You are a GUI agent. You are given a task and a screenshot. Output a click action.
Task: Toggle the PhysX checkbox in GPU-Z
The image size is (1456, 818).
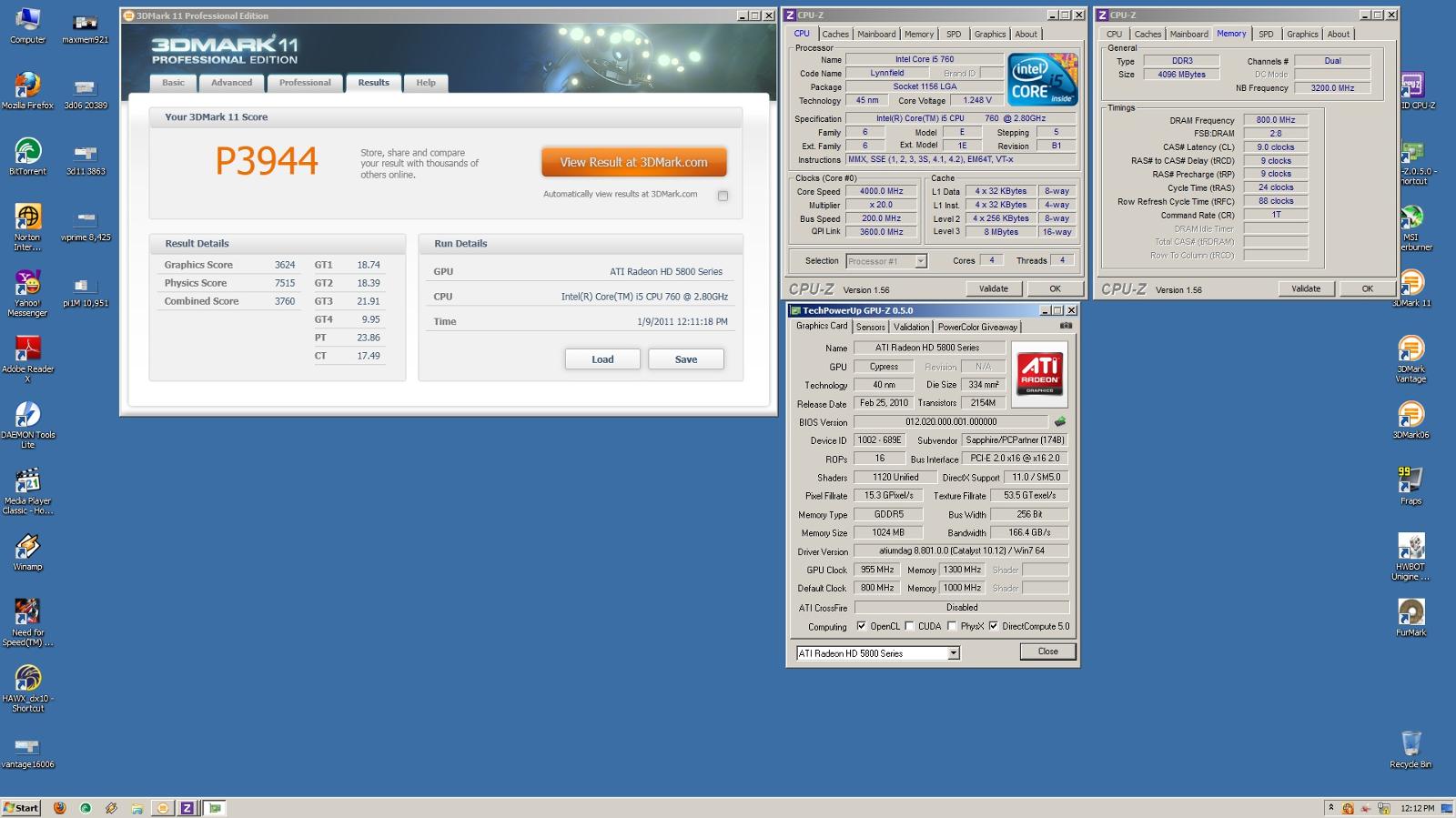click(952, 626)
